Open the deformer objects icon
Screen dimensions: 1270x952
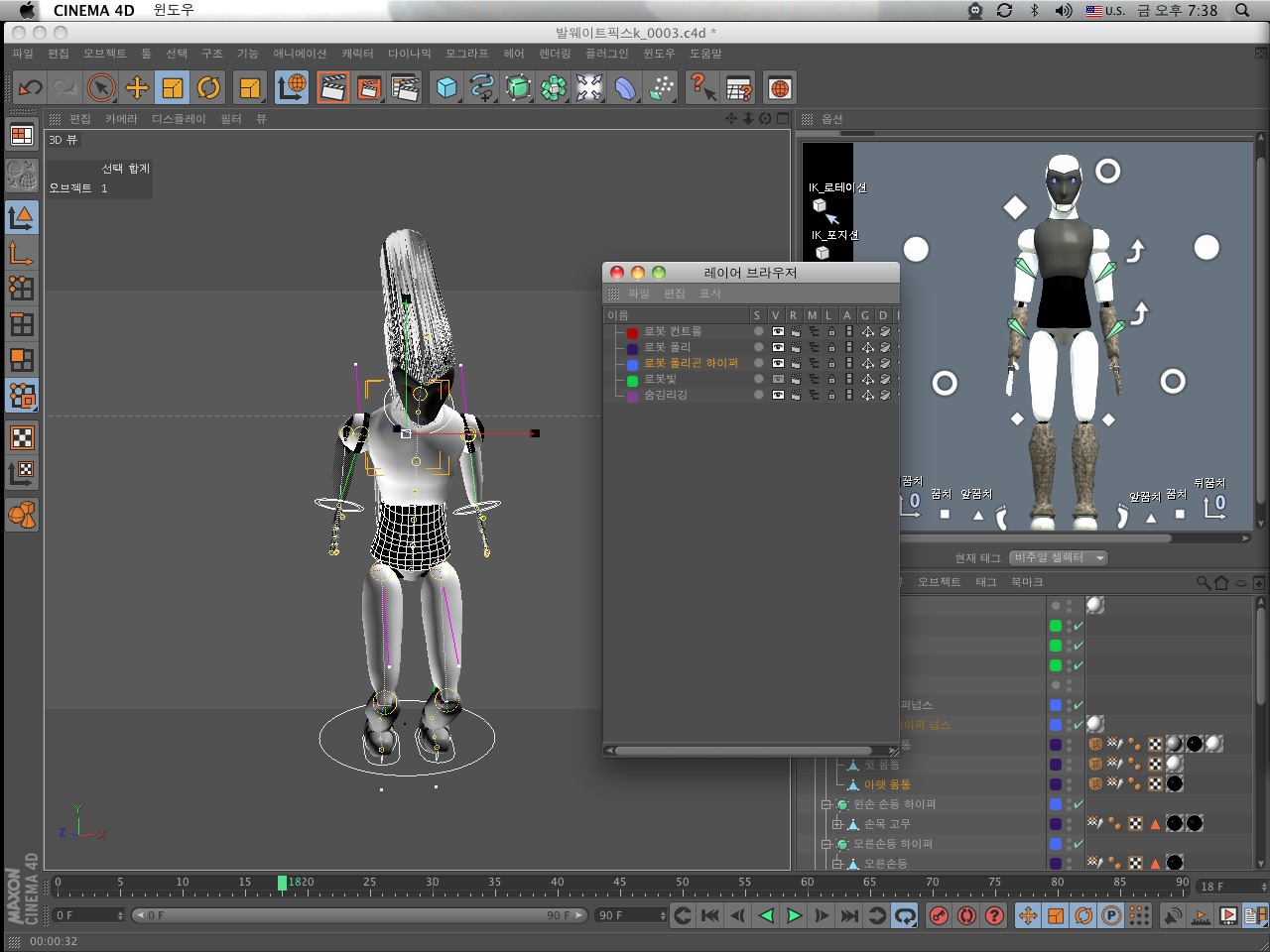point(625,87)
